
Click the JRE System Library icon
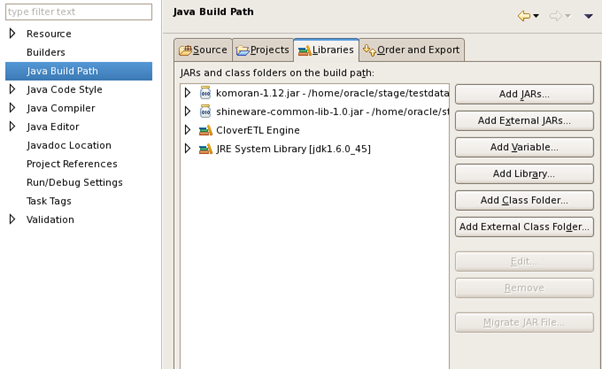click(x=205, y=149)
